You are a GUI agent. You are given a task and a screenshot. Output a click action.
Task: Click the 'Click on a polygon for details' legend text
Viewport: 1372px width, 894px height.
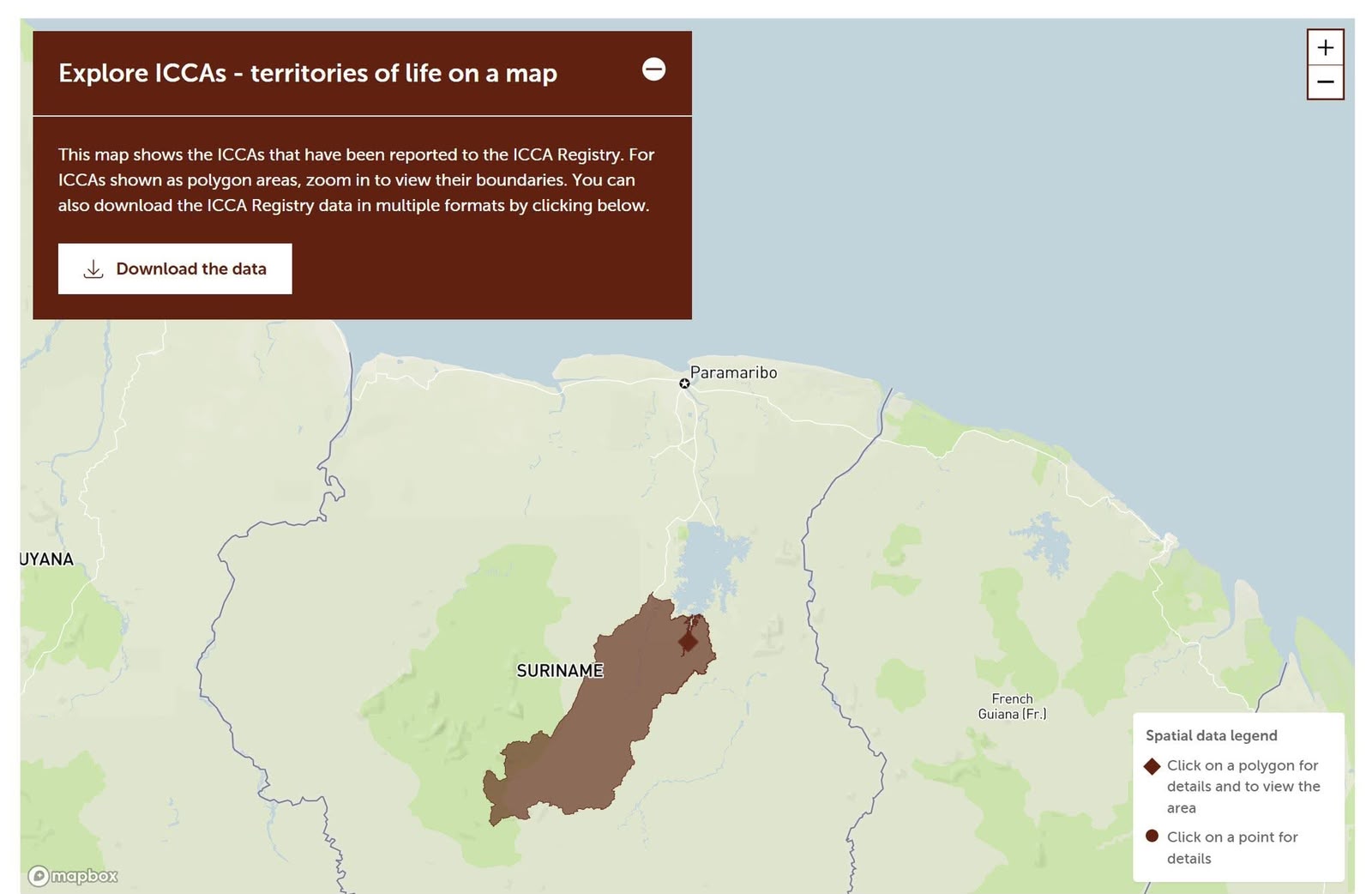tap(1243, 786)
